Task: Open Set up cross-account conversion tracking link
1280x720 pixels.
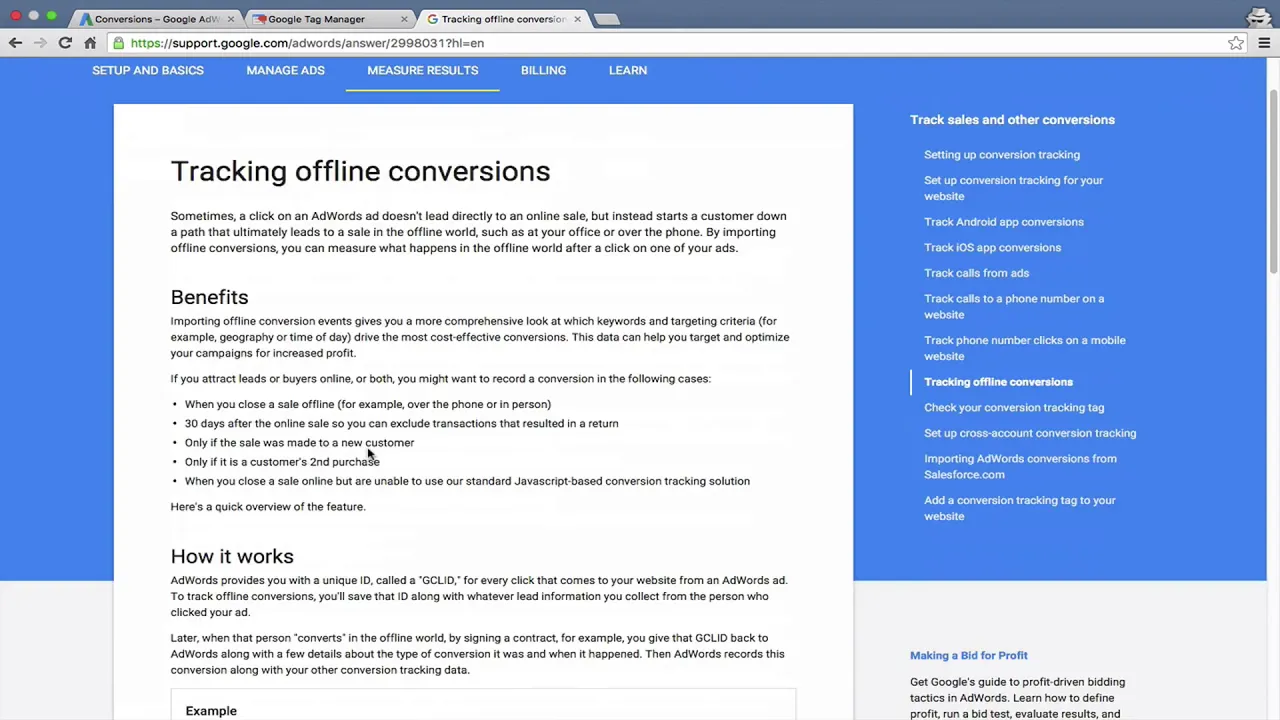Action: click(x=1030, y=433)
